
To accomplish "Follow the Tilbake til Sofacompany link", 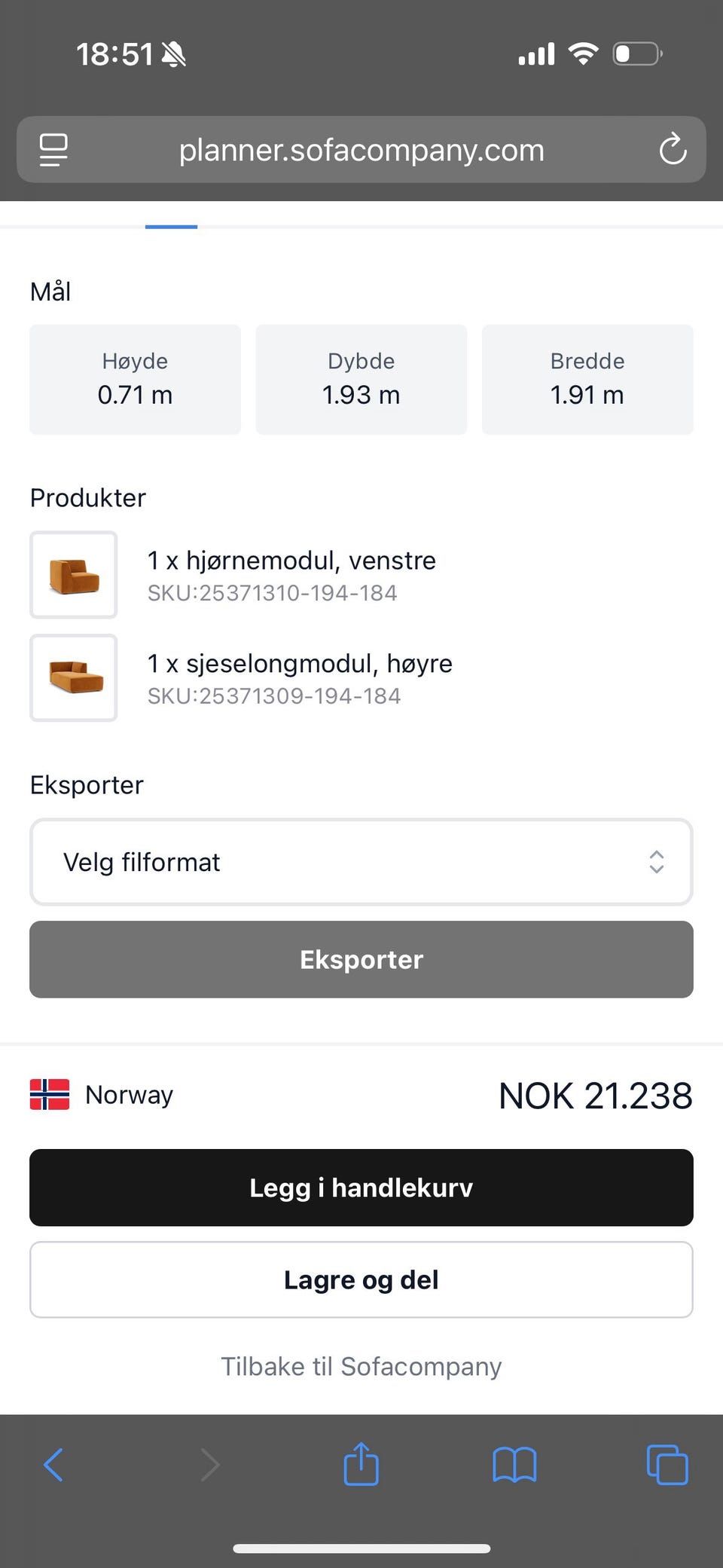I will click(x=361, y=1366).
